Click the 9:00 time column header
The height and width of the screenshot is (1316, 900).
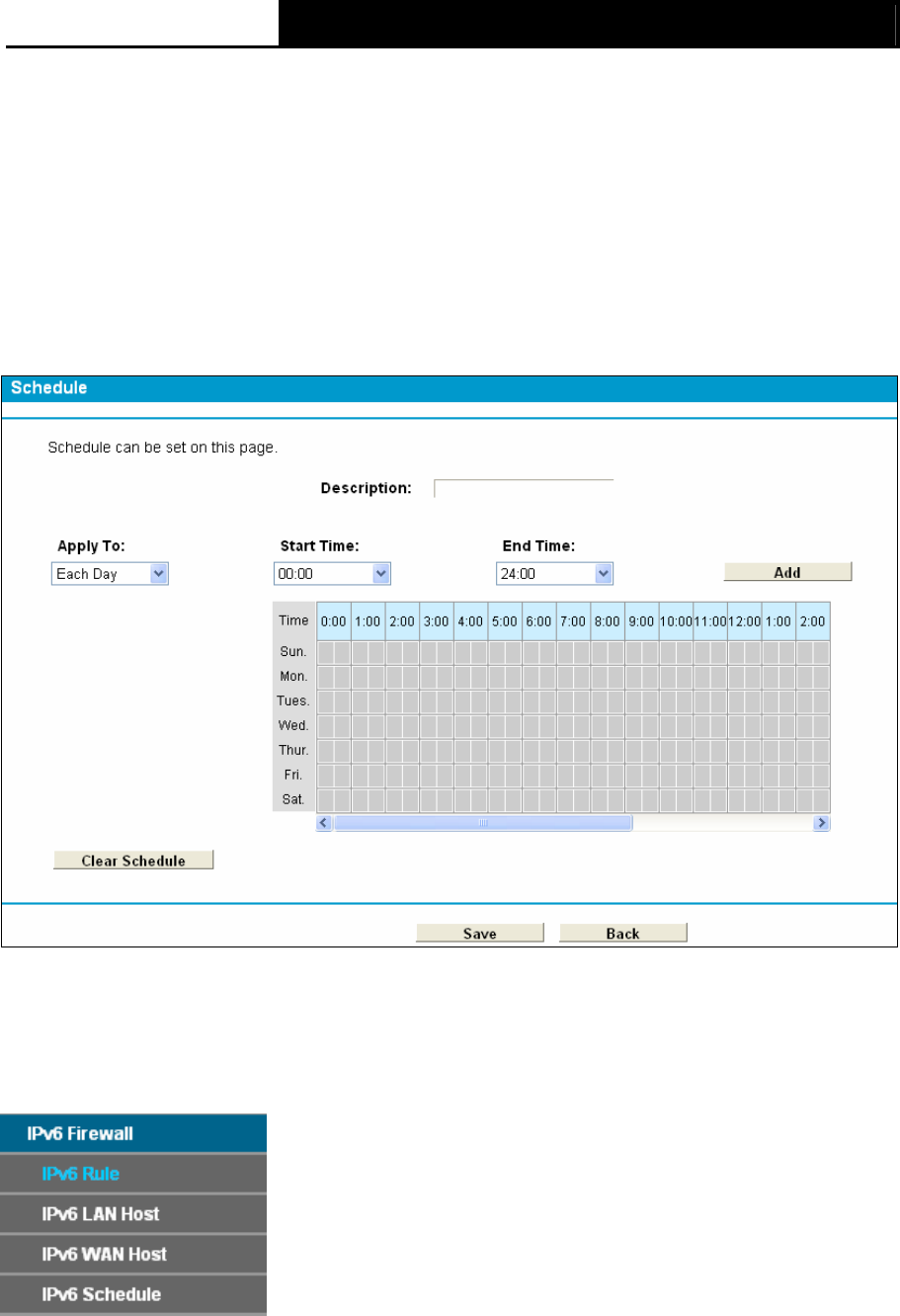coord(642,621)
